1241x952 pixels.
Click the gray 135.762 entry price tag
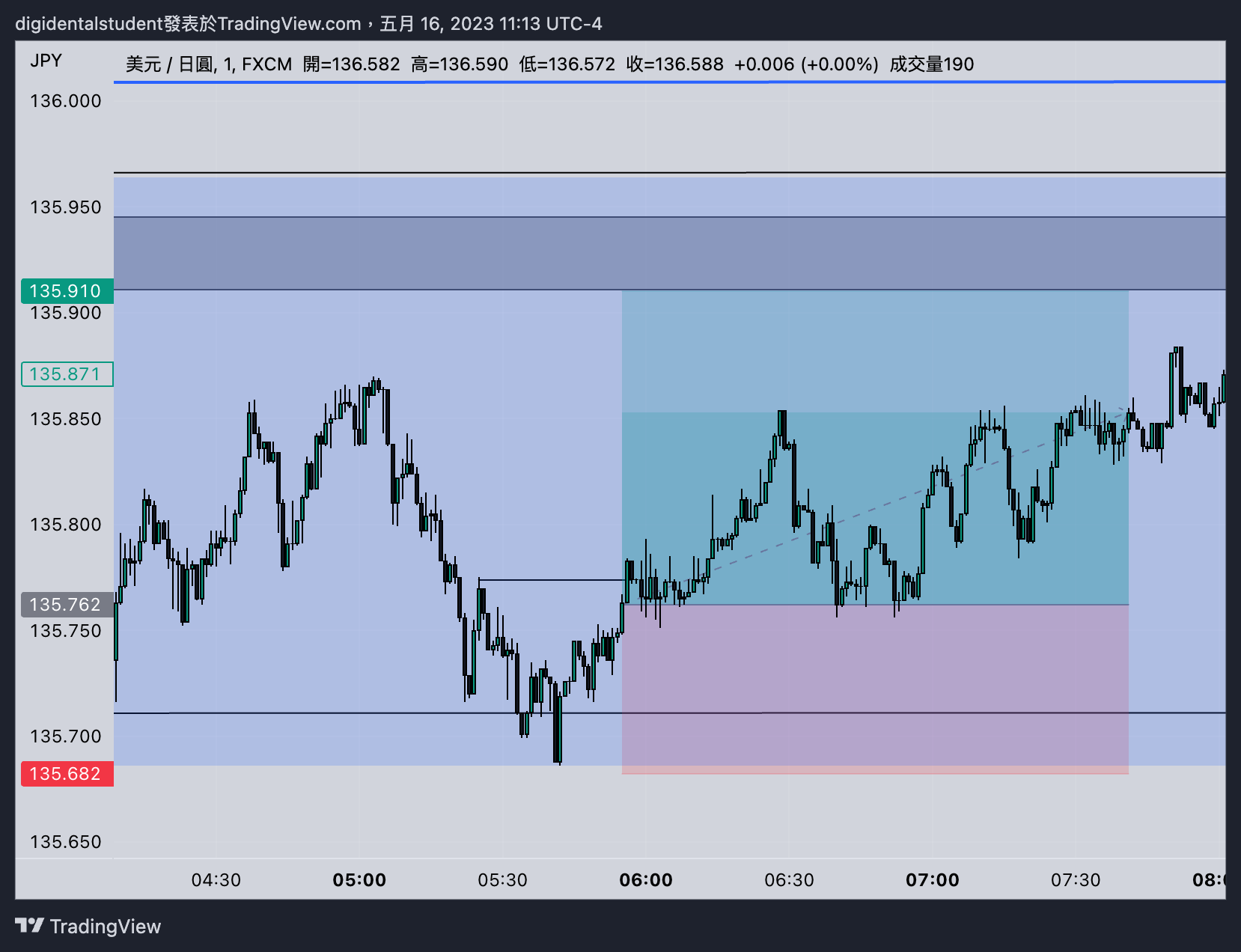pos(67,605)
